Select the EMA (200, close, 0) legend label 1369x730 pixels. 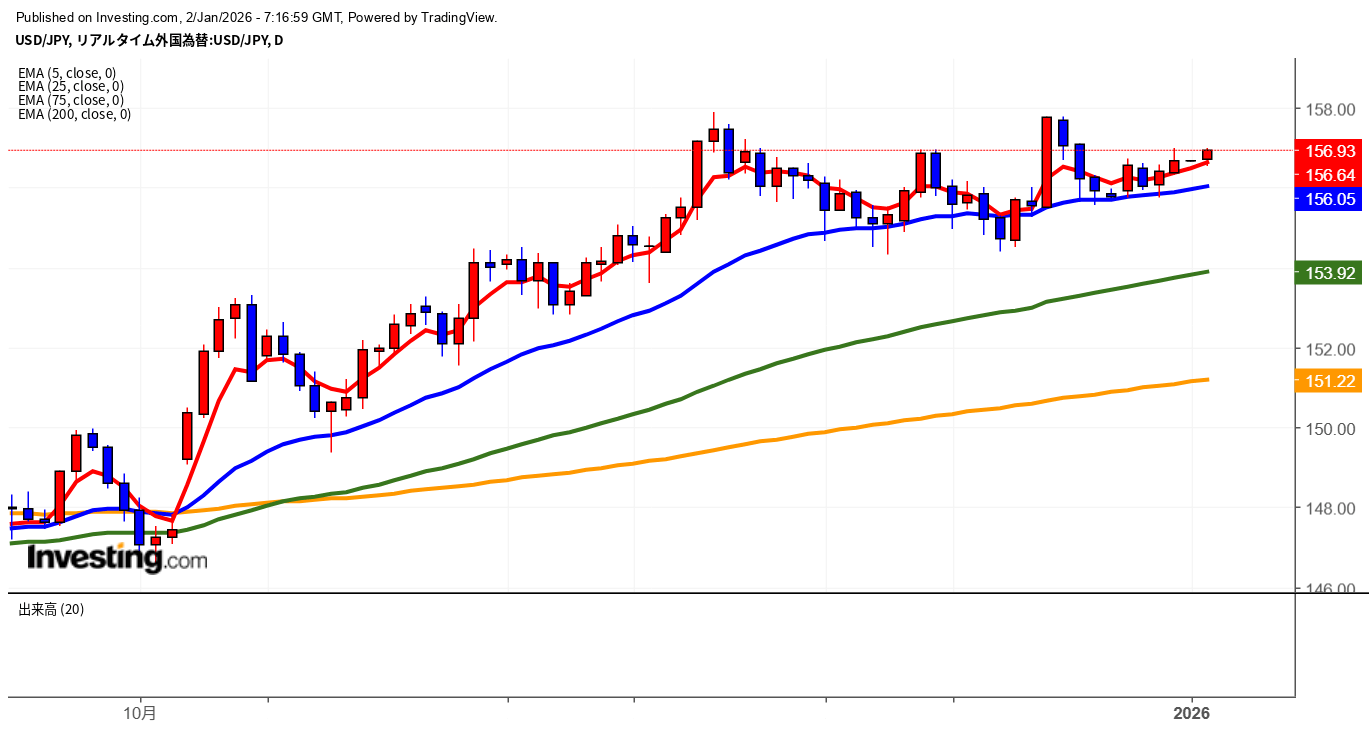pyautogui.click(x=74, y=114)
